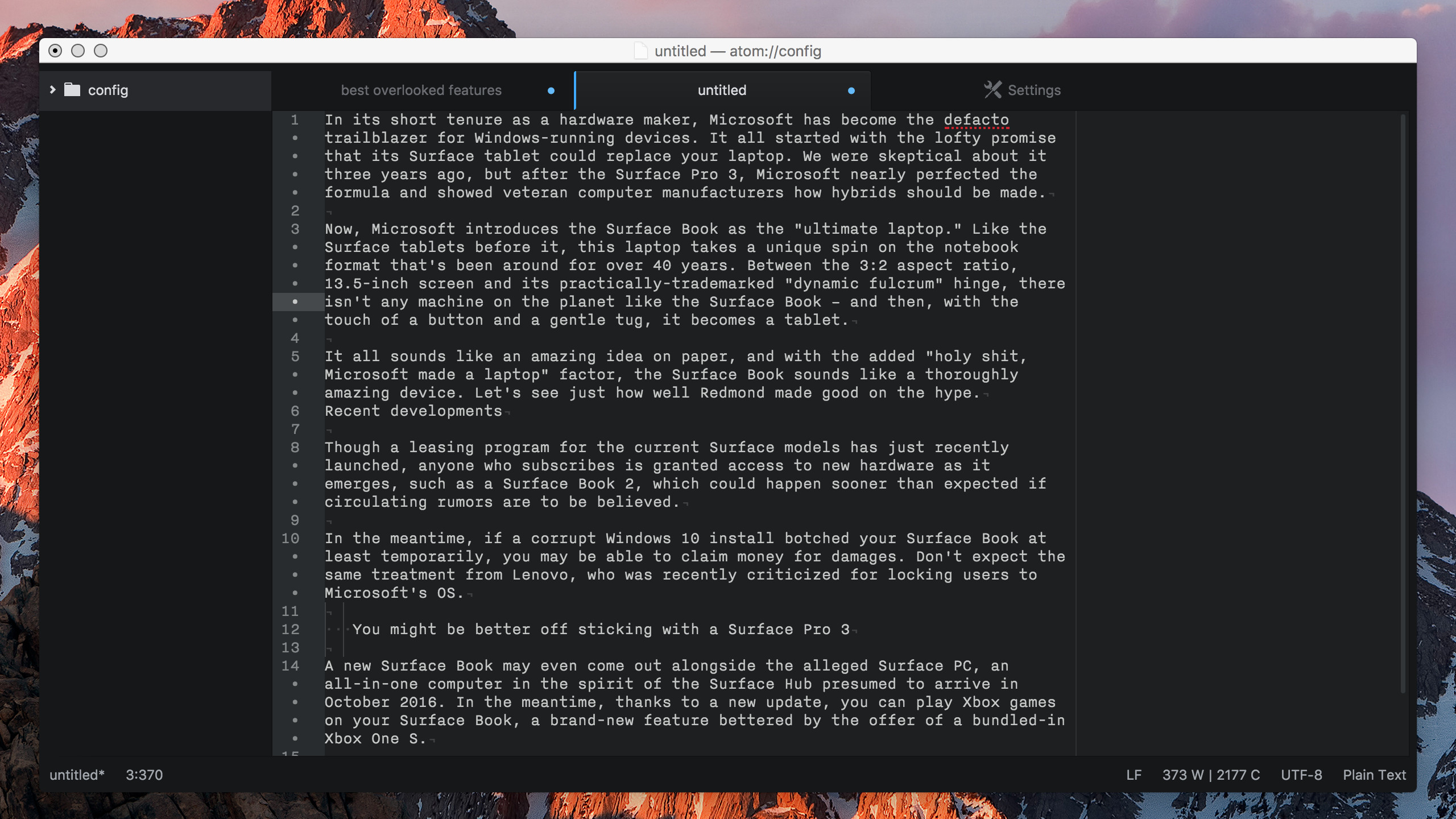Click empty line number 11 in the gutter
This screenshot has height=819, width=1456.
tap(290, 611)
